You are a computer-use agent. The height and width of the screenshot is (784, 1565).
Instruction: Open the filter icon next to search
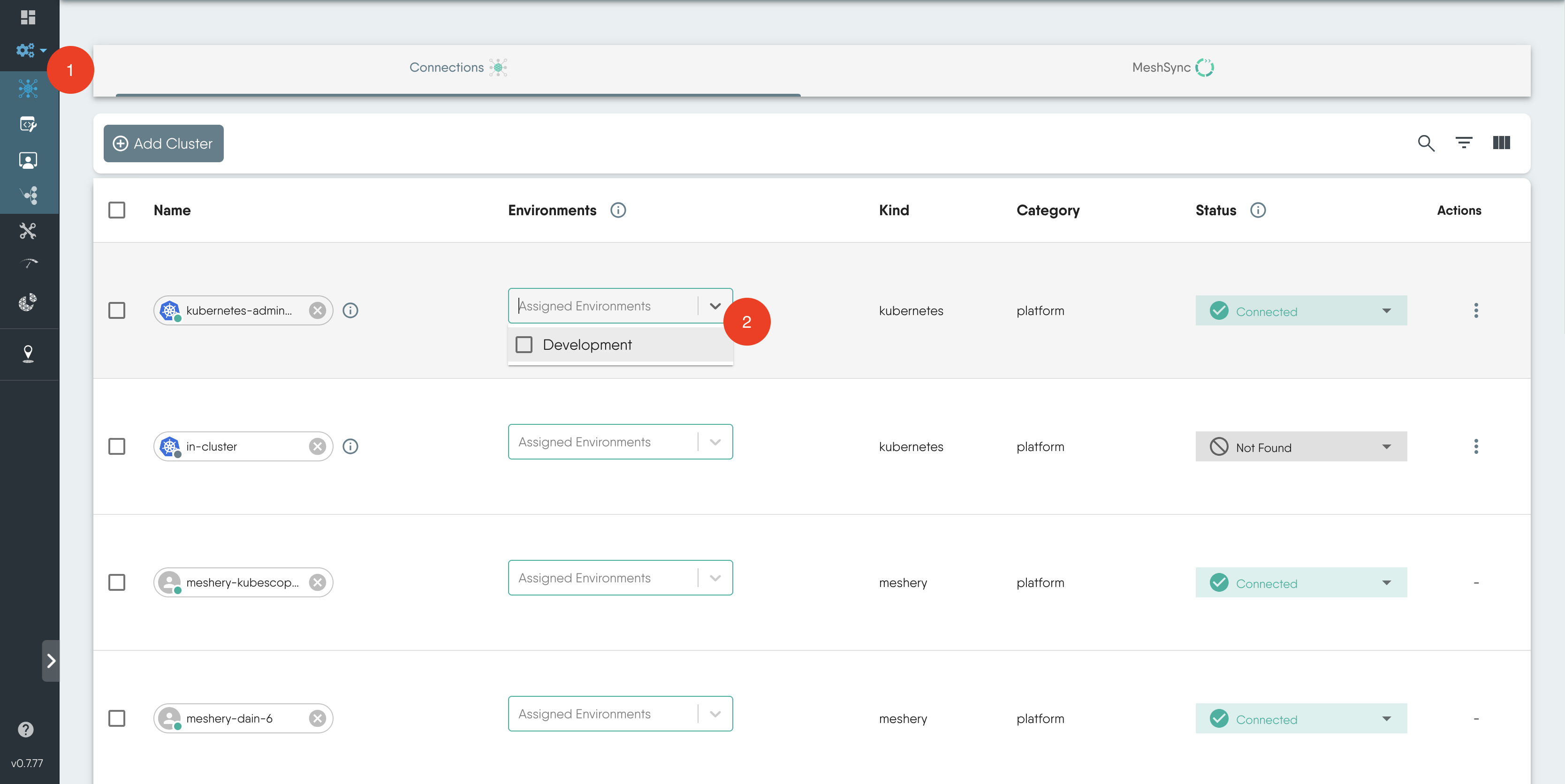point(1464,143)
